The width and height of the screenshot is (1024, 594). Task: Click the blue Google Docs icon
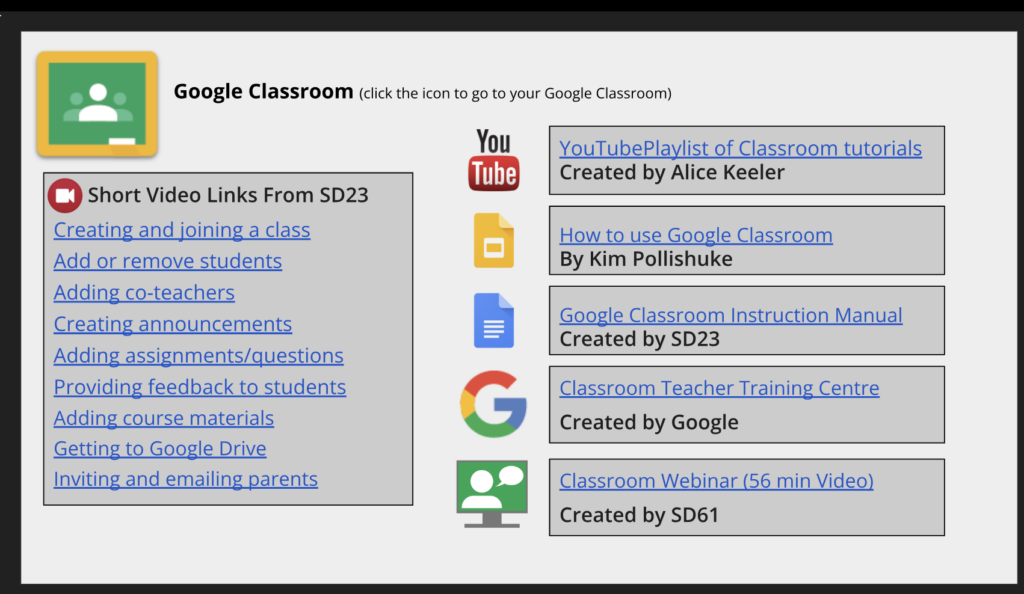(493, 320)
